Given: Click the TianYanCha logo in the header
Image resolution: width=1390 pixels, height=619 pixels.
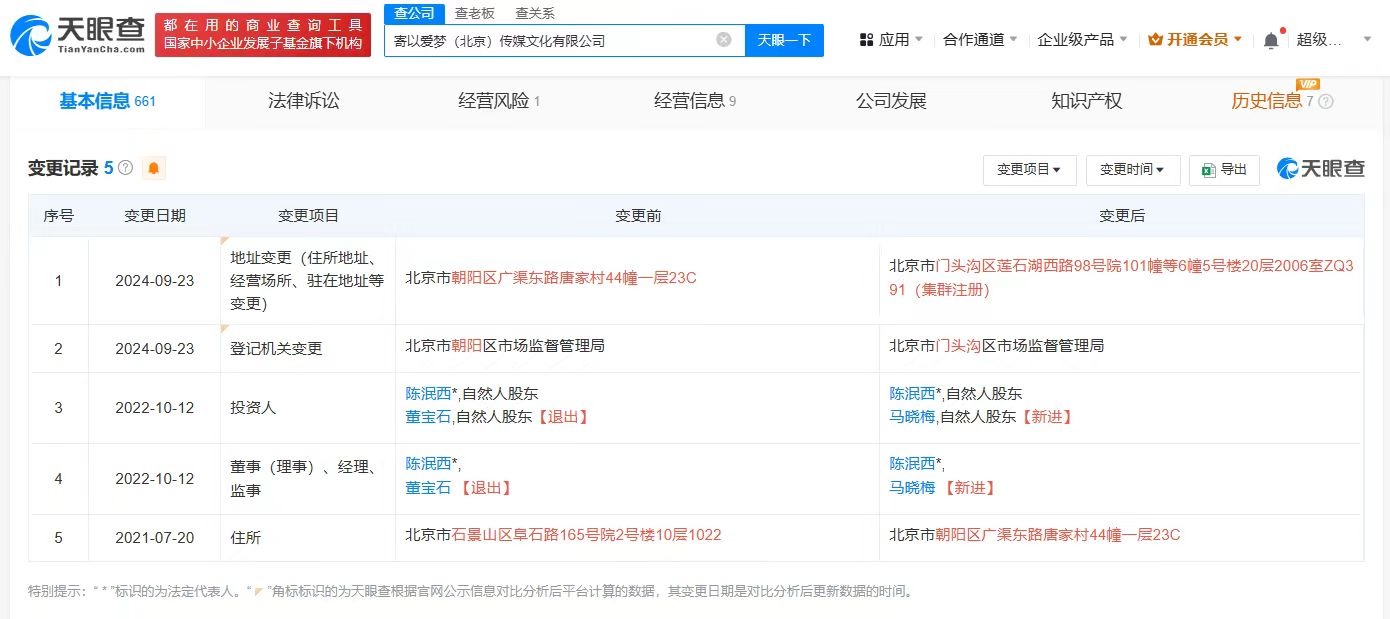Looking at the screenshot, I should [77, 36].
